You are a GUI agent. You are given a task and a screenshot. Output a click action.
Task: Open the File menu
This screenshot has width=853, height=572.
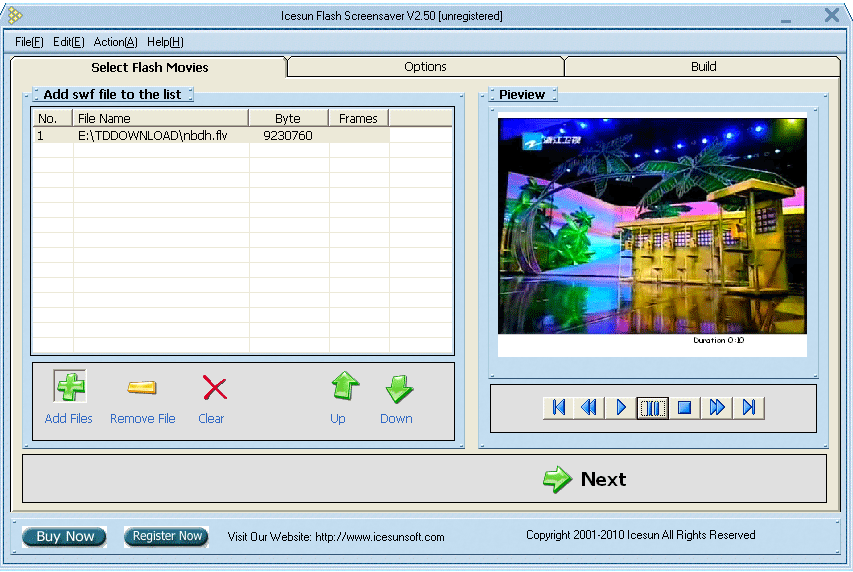[29, 42]
